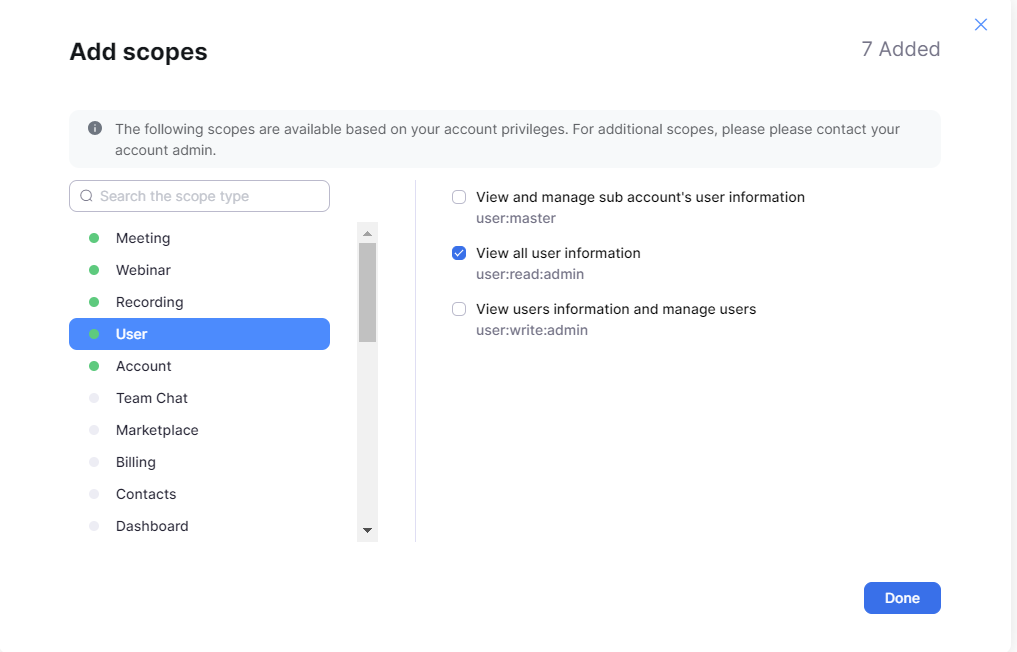Screen dimensions: 1017x652
Task: Select the Account scope category
Action: click(x=144, y=366)
